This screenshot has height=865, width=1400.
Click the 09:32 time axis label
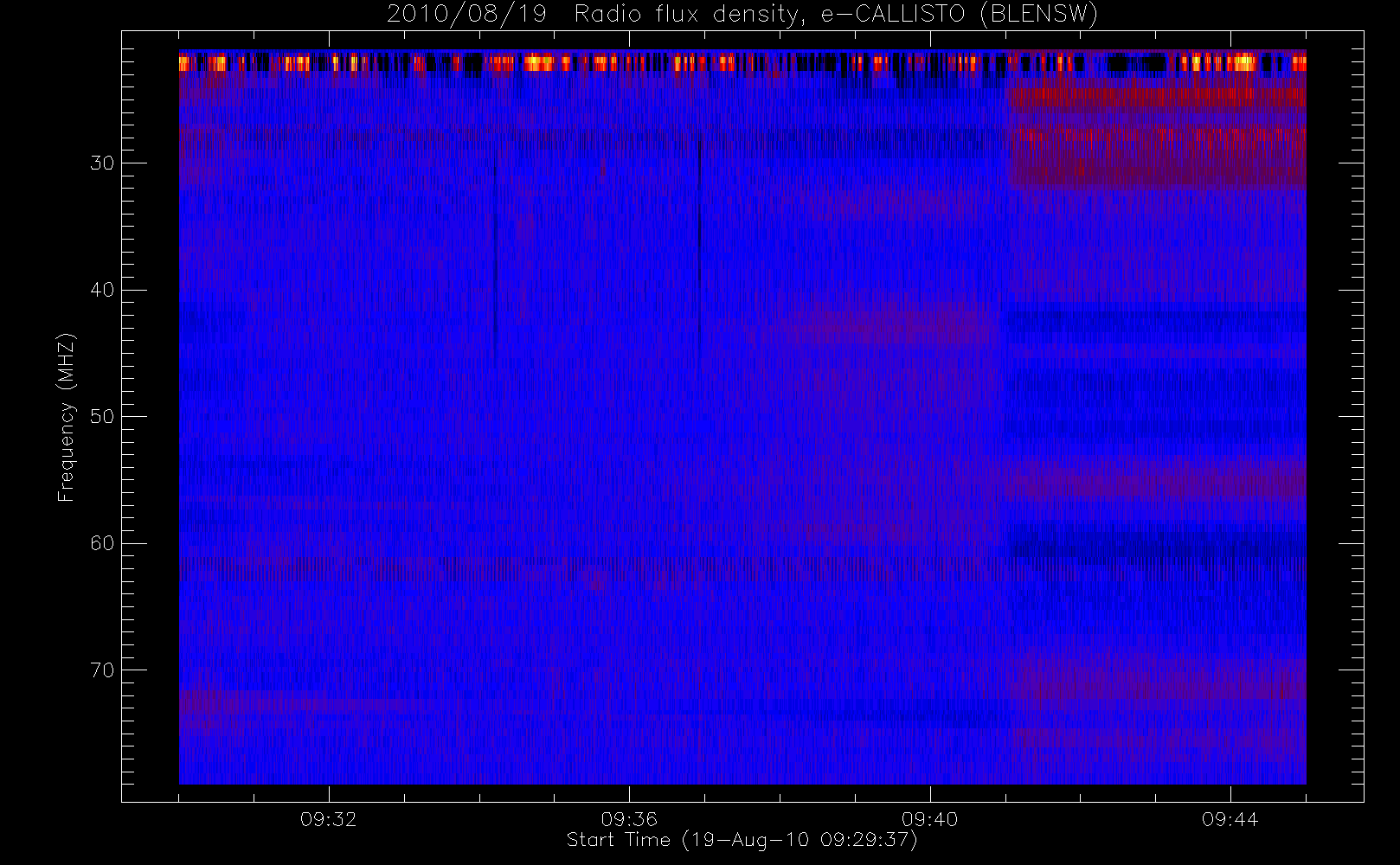click(x=329, y=819)
